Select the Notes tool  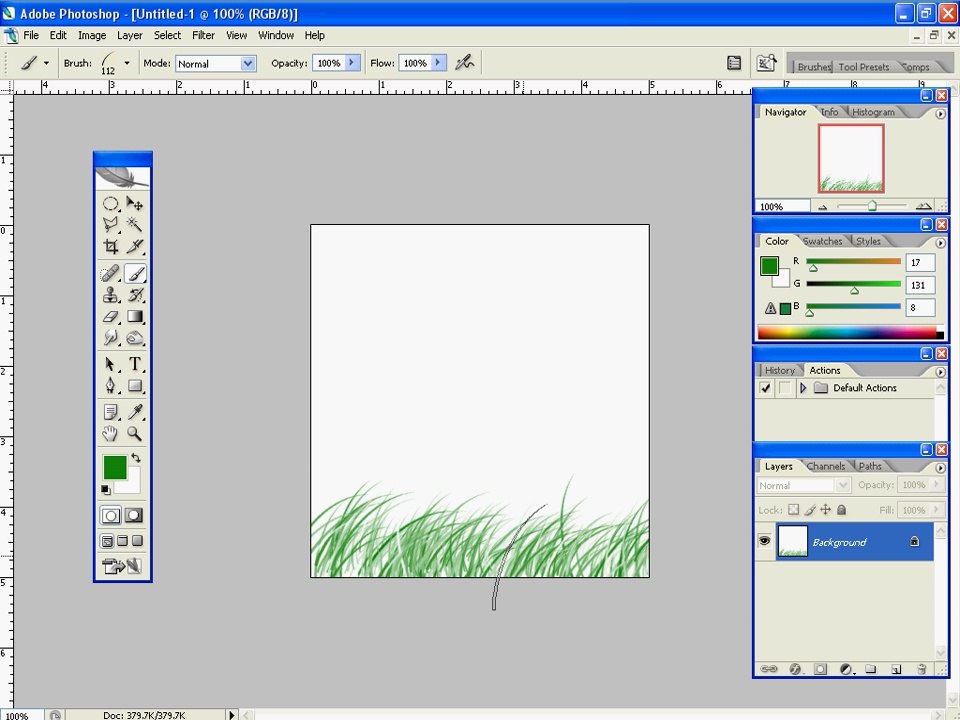coord(110,412)
